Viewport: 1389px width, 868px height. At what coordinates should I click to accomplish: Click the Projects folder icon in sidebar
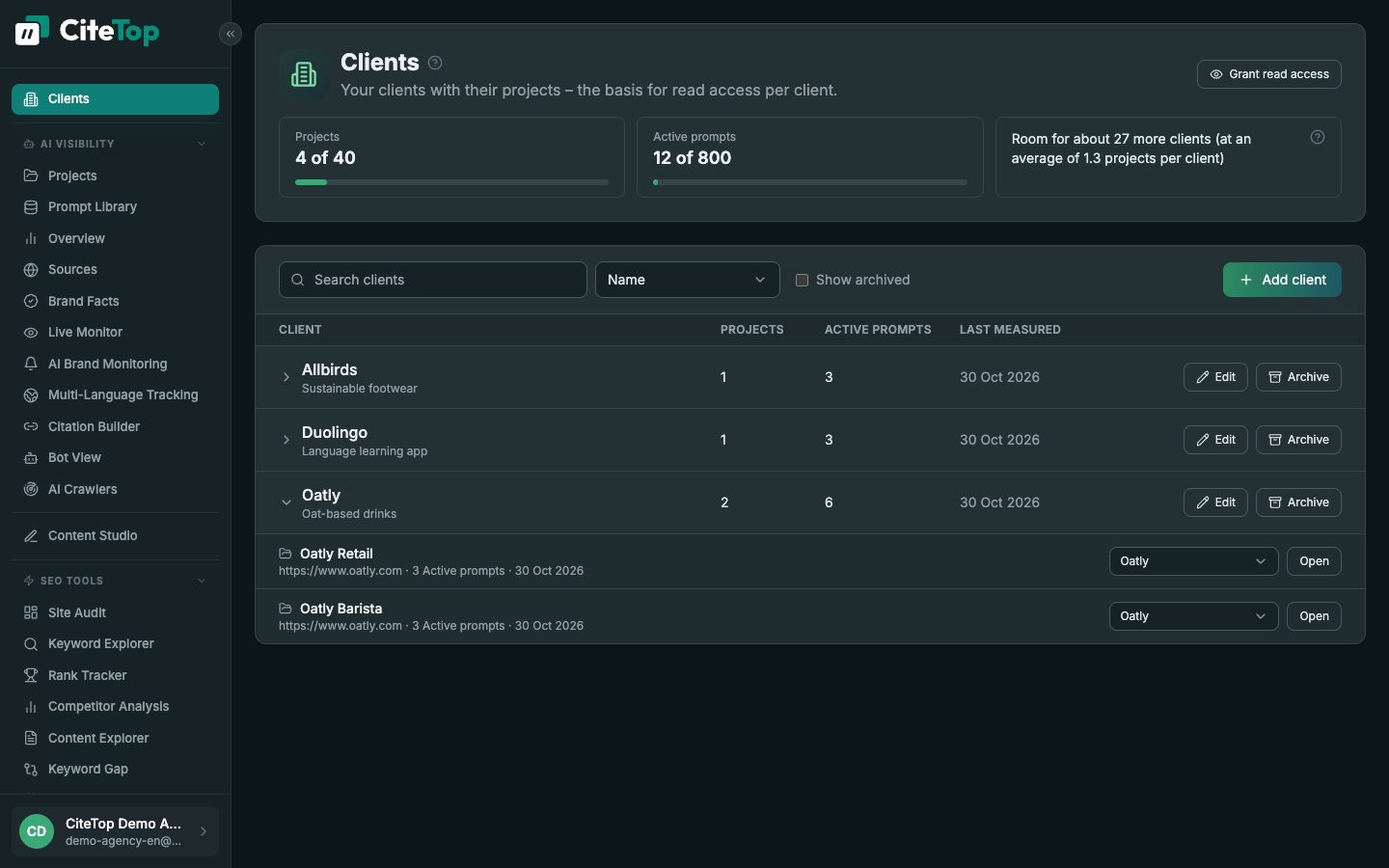31,176
